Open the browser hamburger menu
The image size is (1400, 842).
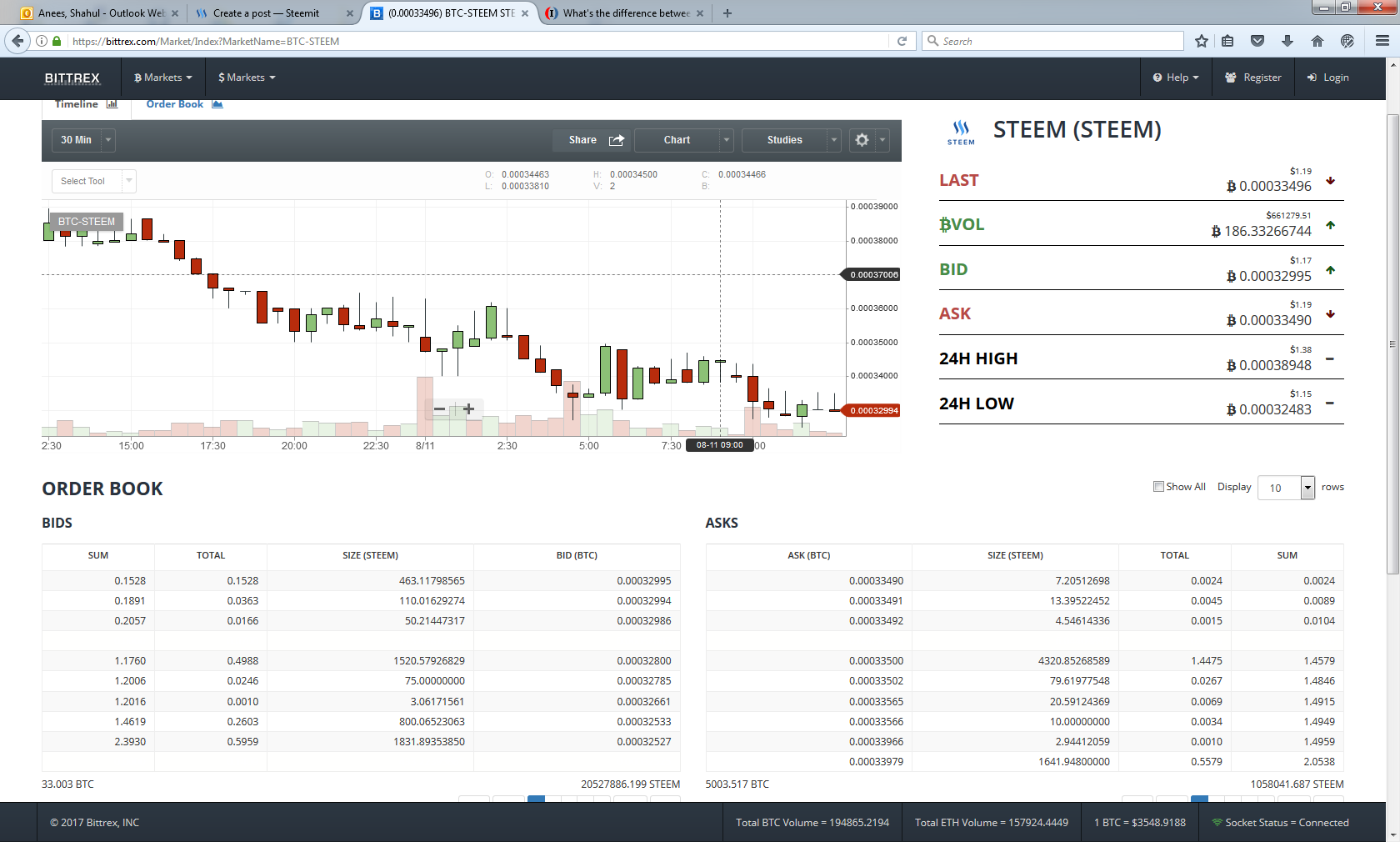coord(1382,41)
